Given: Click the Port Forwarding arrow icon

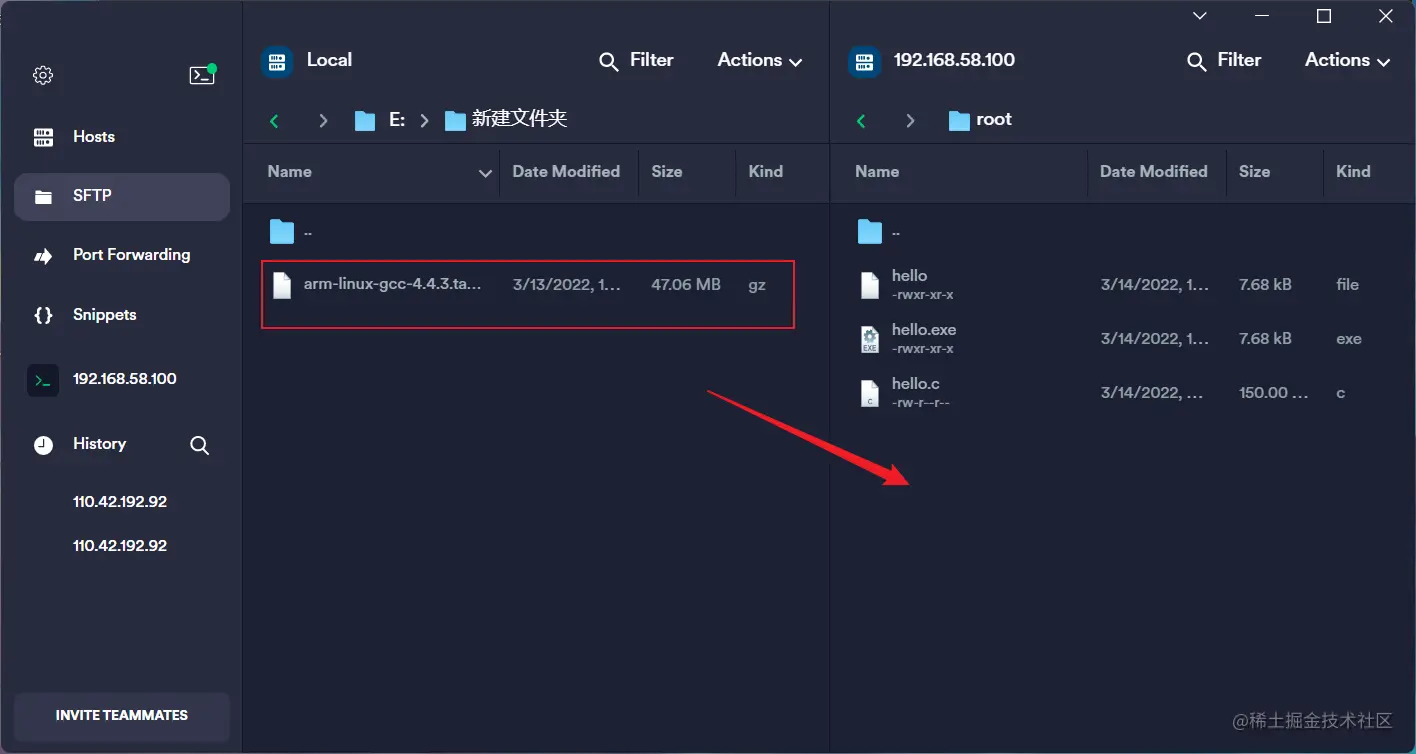Looking at the screenshot, I should pos(43,256).
